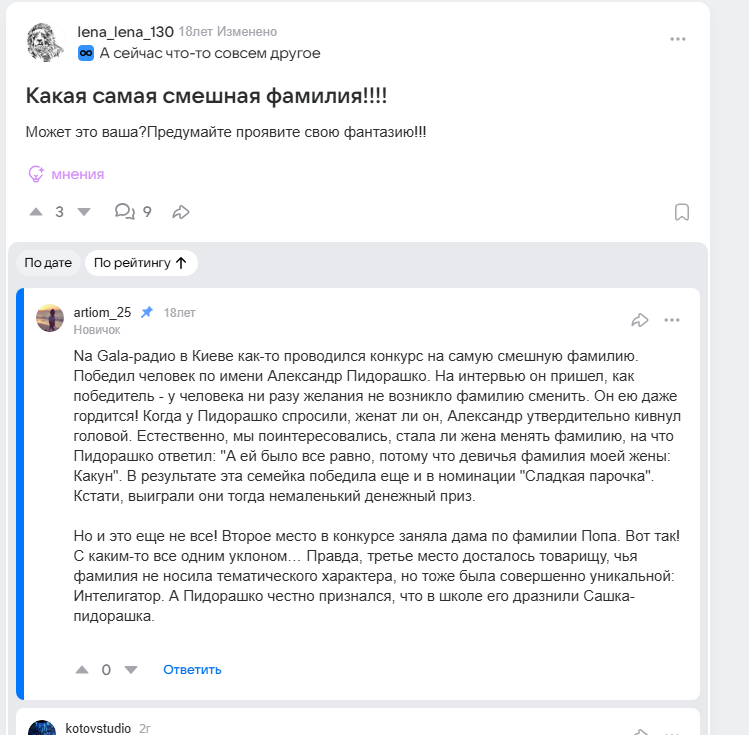
Task: Open the question's comments bubble icon
Action: coord(125,212)
